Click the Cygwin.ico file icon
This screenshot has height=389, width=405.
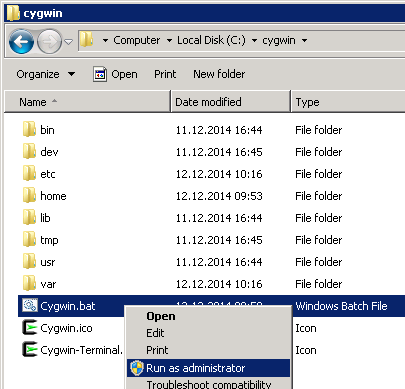click(30, 327)
